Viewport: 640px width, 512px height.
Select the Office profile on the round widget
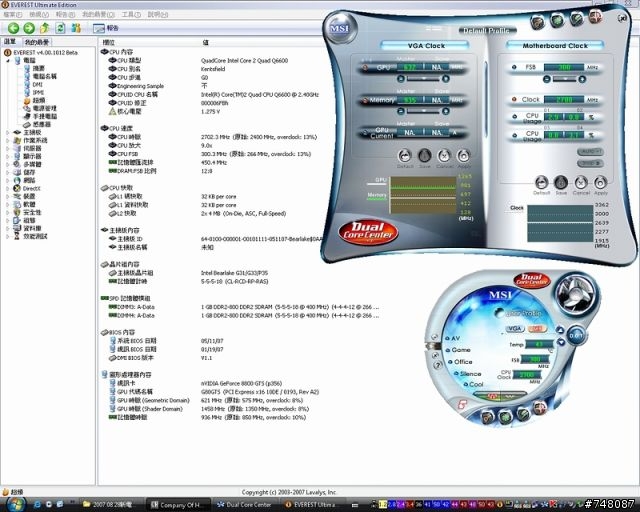[x=460, y=362]
